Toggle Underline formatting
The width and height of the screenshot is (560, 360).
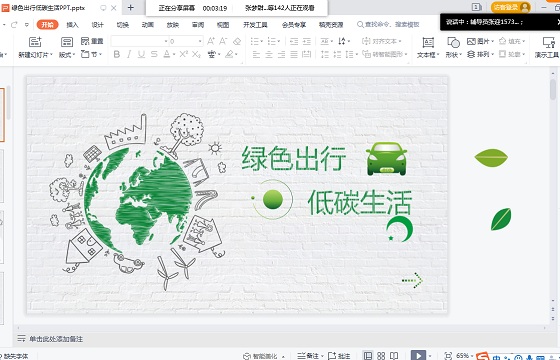click(141, 54)
